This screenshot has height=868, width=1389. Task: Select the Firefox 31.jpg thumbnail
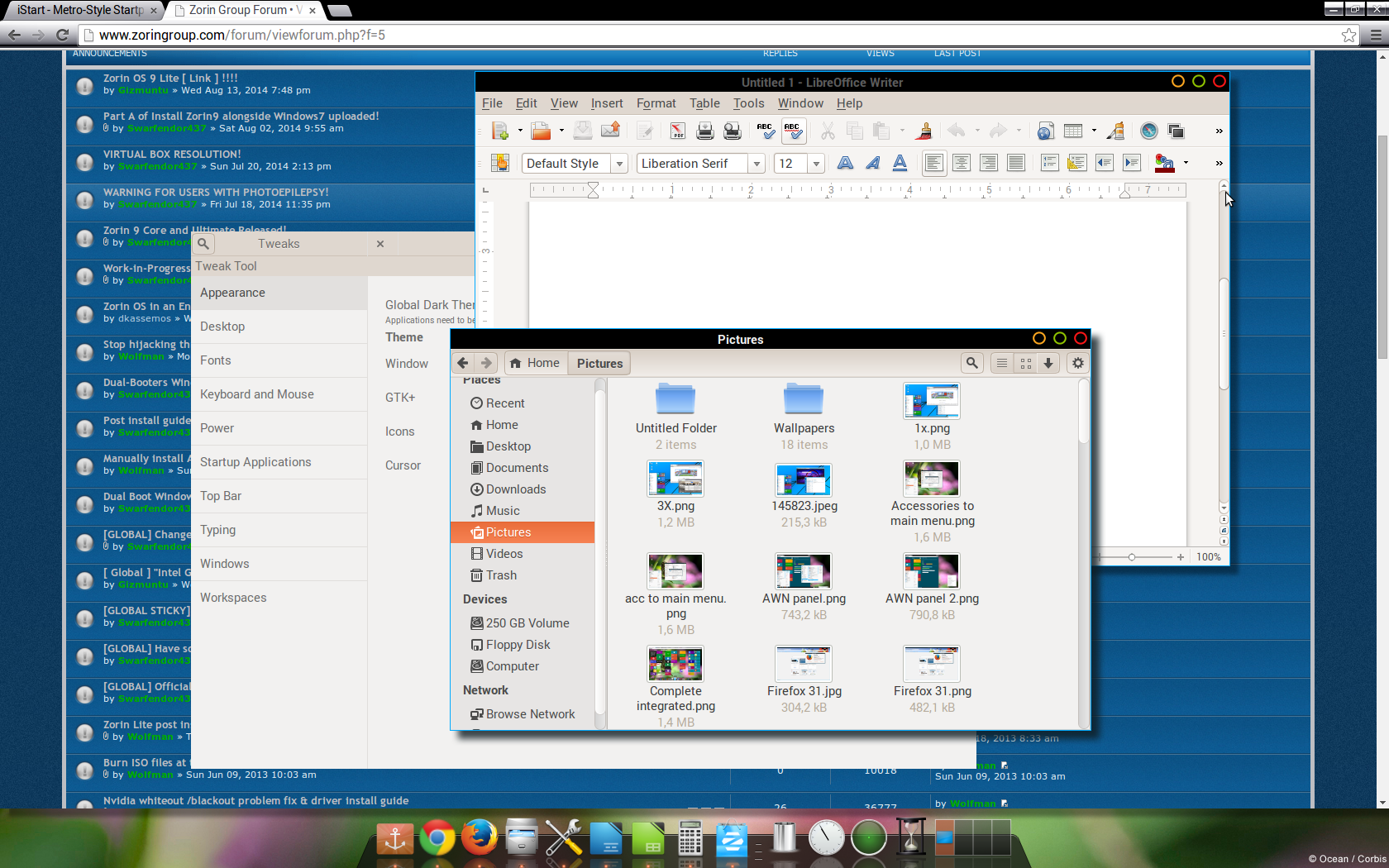click(x=804, y=665)
